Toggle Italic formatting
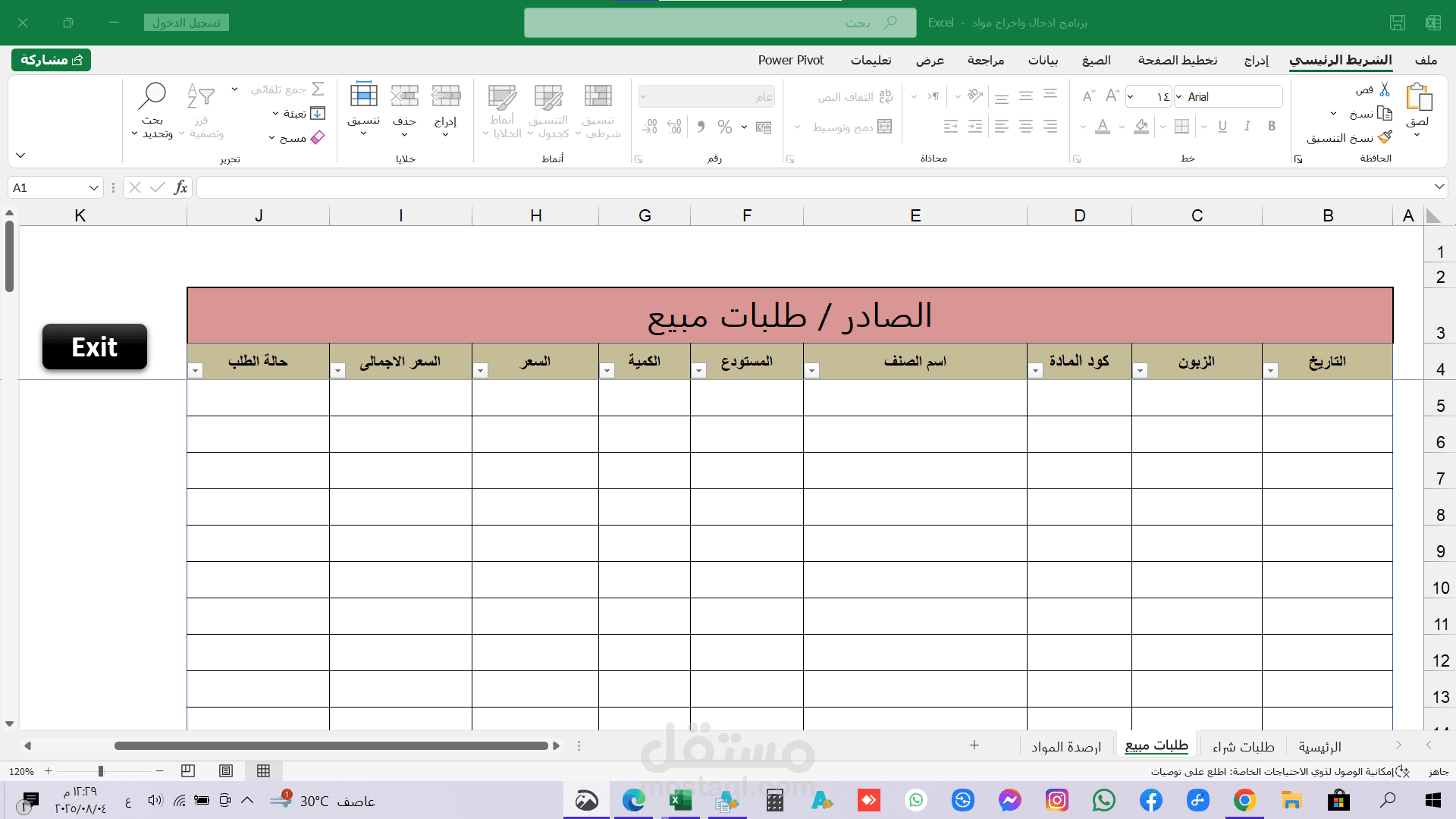Image resolution: width=1456 pixels, height=819 pixels. tap(1247, 127)
